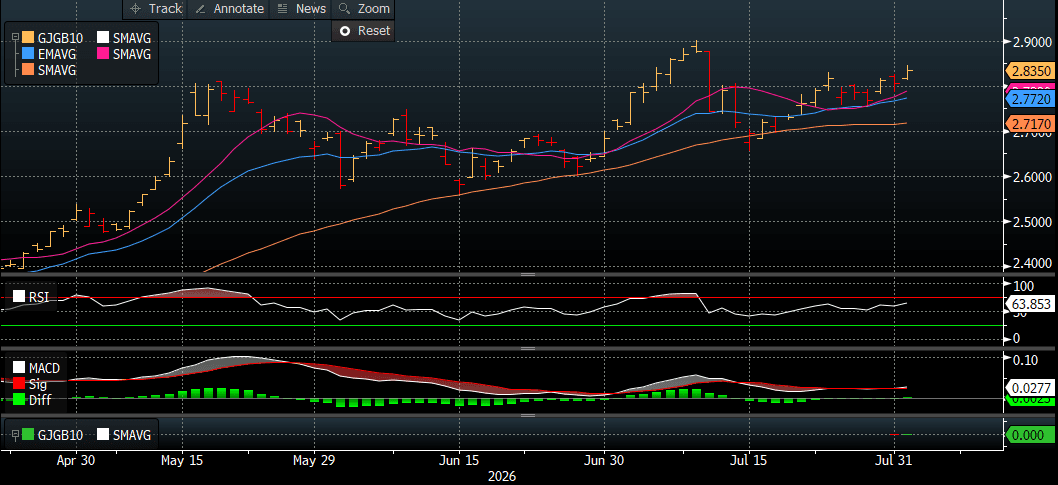The image size is (1058, 485).
Task: Select SMAVG label in the bottom legend
Action: [x=132, y=436]
